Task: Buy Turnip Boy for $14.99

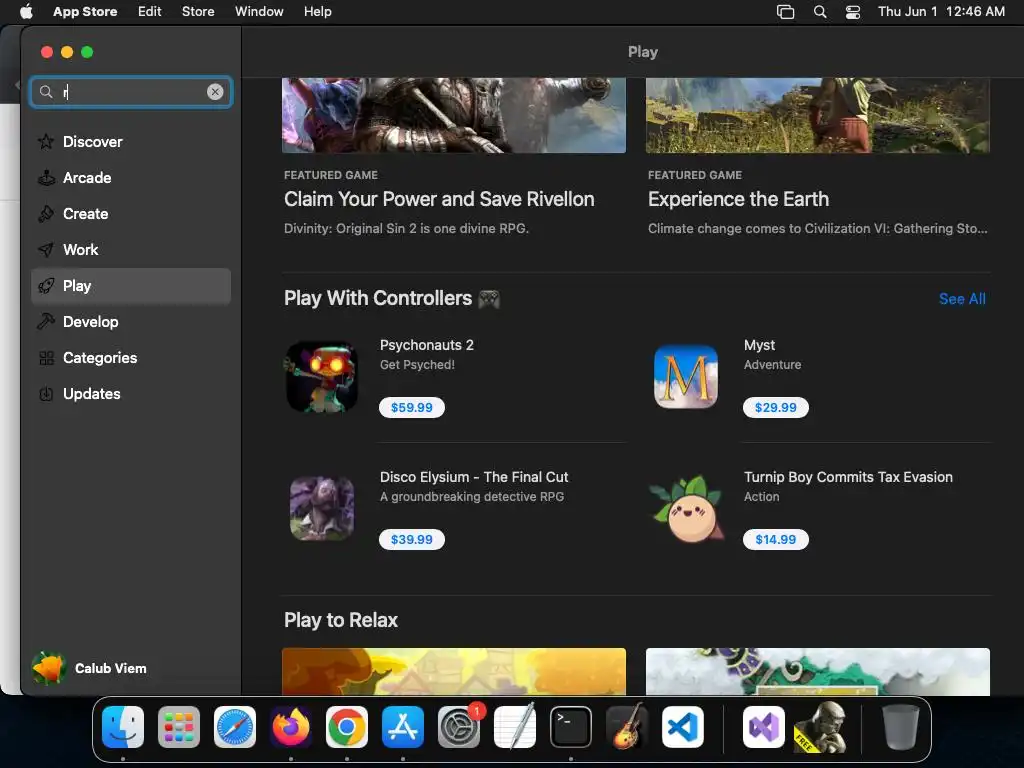Action: click(x=776, y=539)
